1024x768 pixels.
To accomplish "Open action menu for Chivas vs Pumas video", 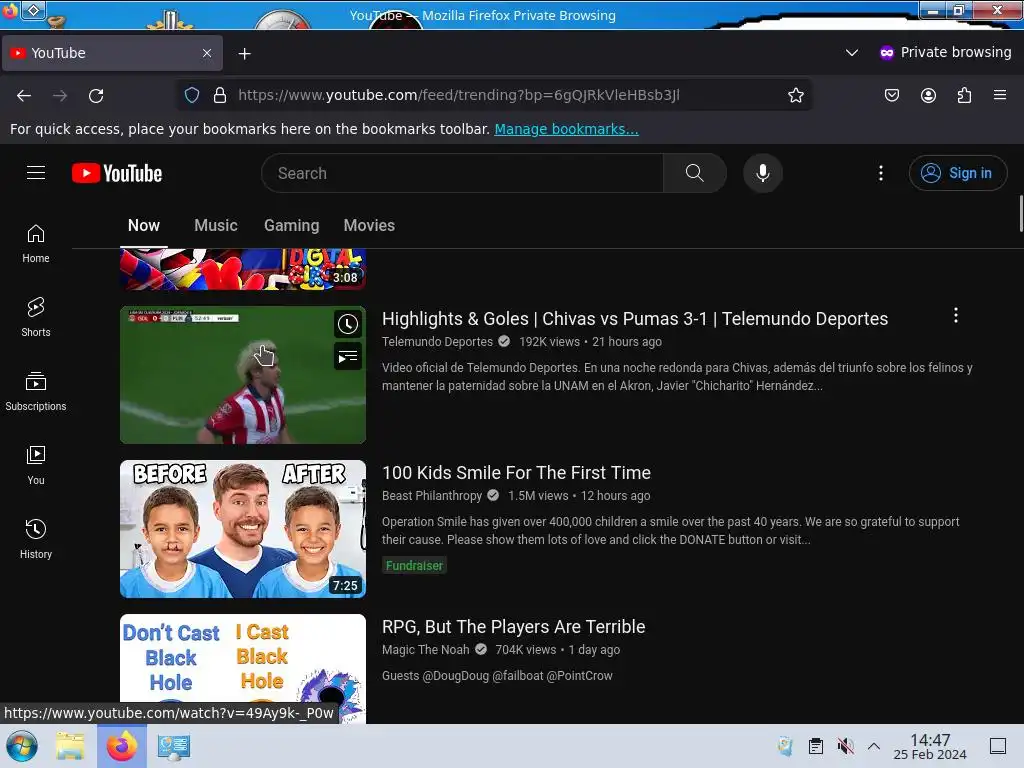I will pyautogui.click(x=955, y=315).
